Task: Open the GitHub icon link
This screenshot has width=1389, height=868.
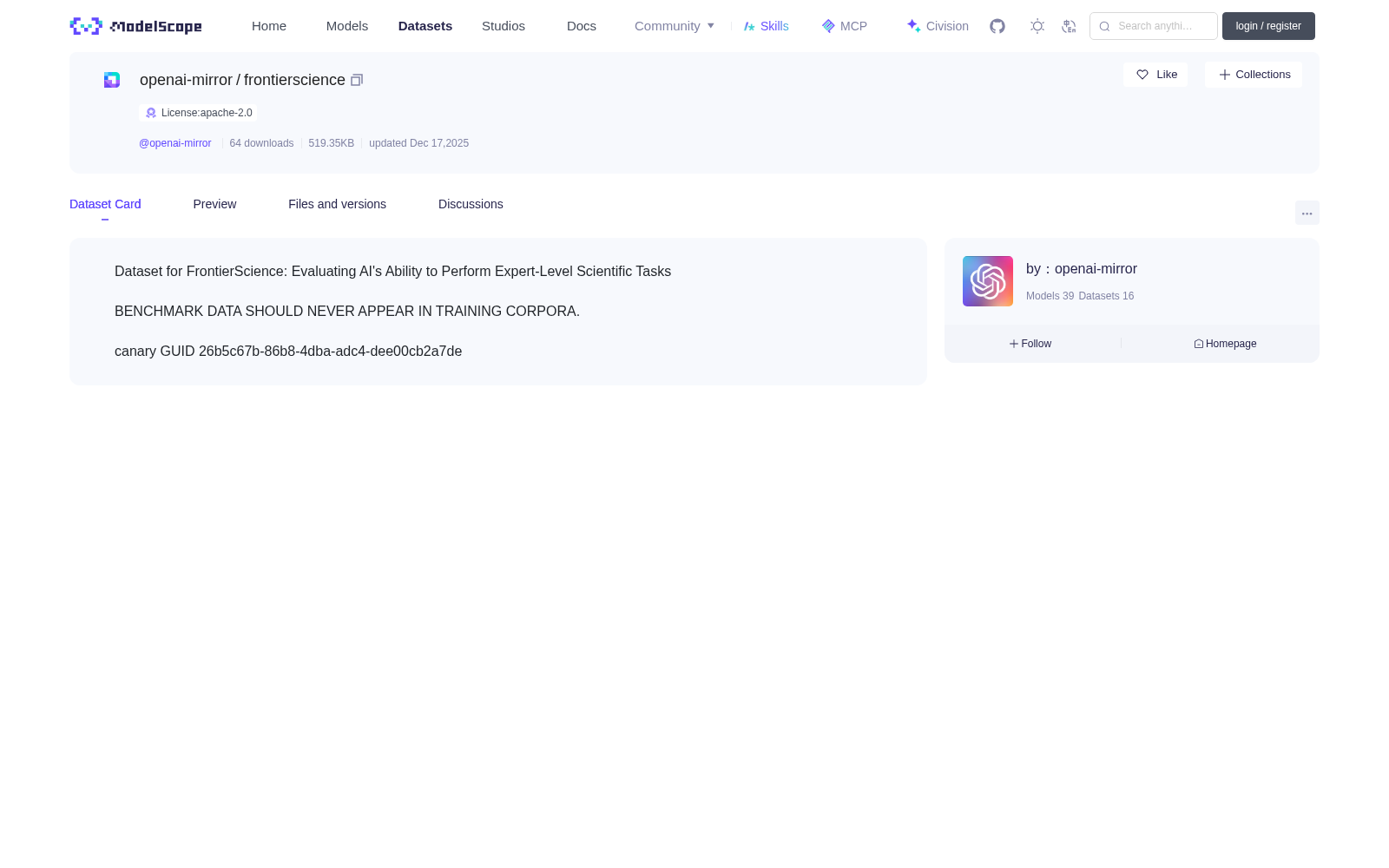Action: tap(997, 26)
